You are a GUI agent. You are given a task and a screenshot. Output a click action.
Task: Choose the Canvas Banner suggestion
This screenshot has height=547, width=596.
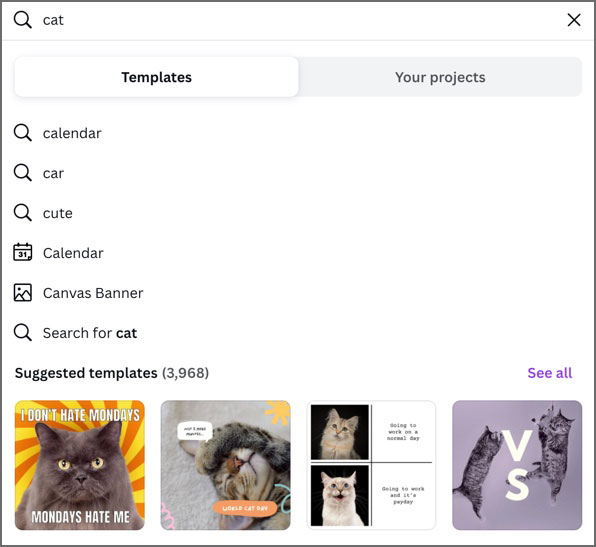pos(298,293)
